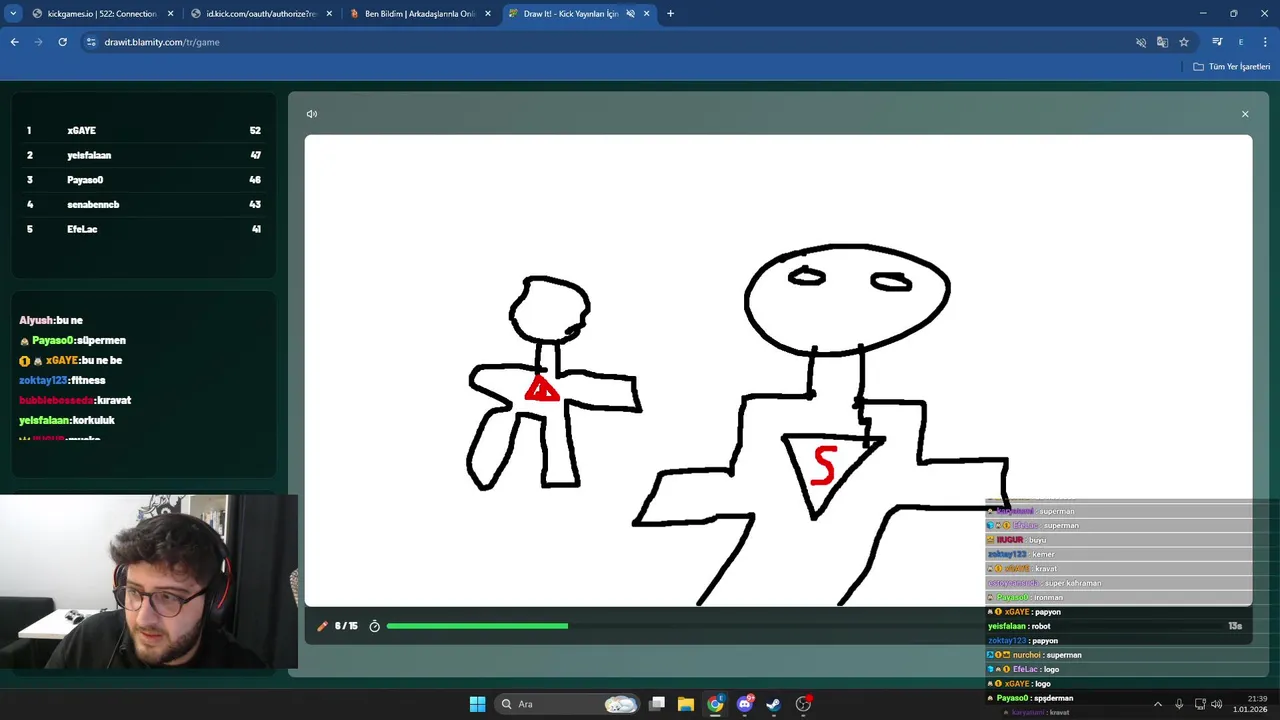1280x720 pixels.
Task: Click yeisfalaan's overlay message "robot"
Action: click(1040, 626)
